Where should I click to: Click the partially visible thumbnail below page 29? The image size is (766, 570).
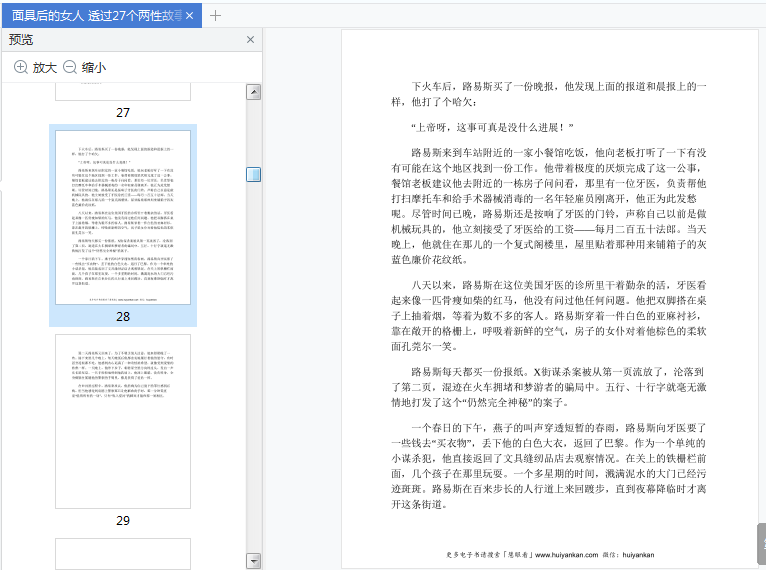click(x=123, y=554)
